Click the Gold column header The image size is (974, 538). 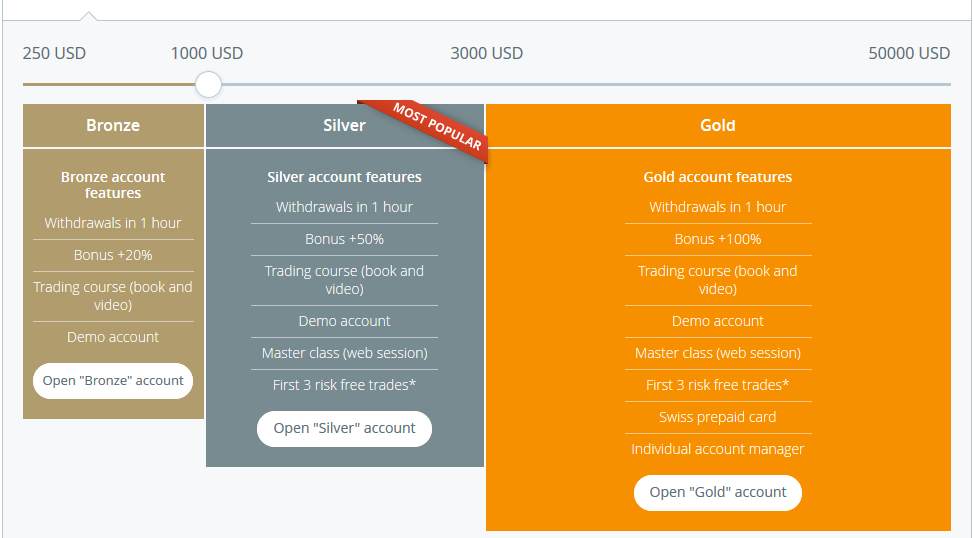coord(718,125)
